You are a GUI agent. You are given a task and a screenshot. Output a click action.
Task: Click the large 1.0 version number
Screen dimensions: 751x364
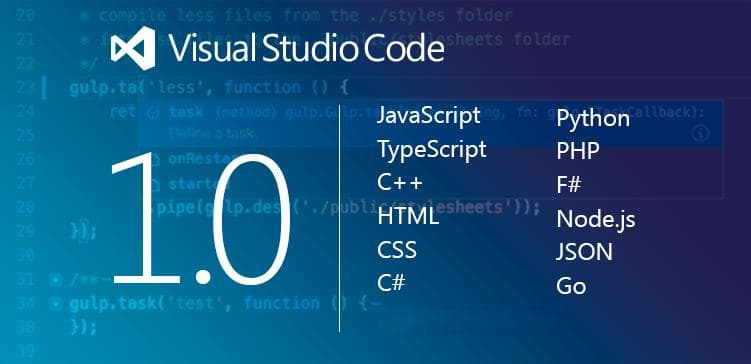tap(201, 218)
